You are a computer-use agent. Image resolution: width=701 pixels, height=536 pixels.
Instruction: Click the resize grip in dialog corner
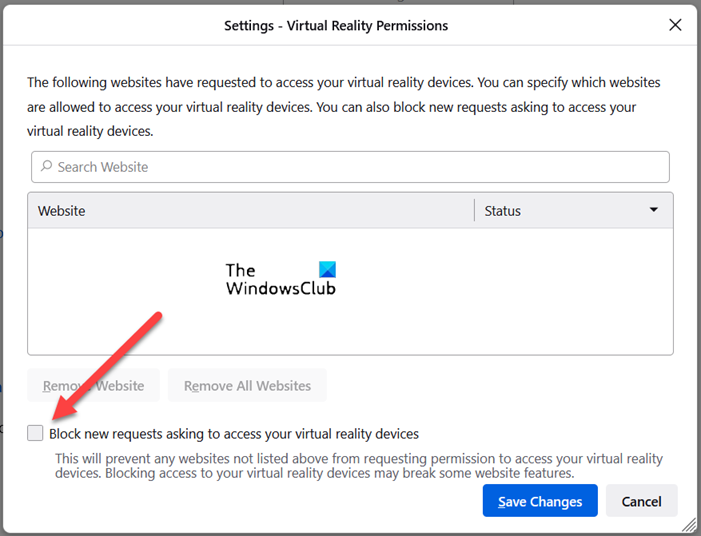click(x=689, y=524)
